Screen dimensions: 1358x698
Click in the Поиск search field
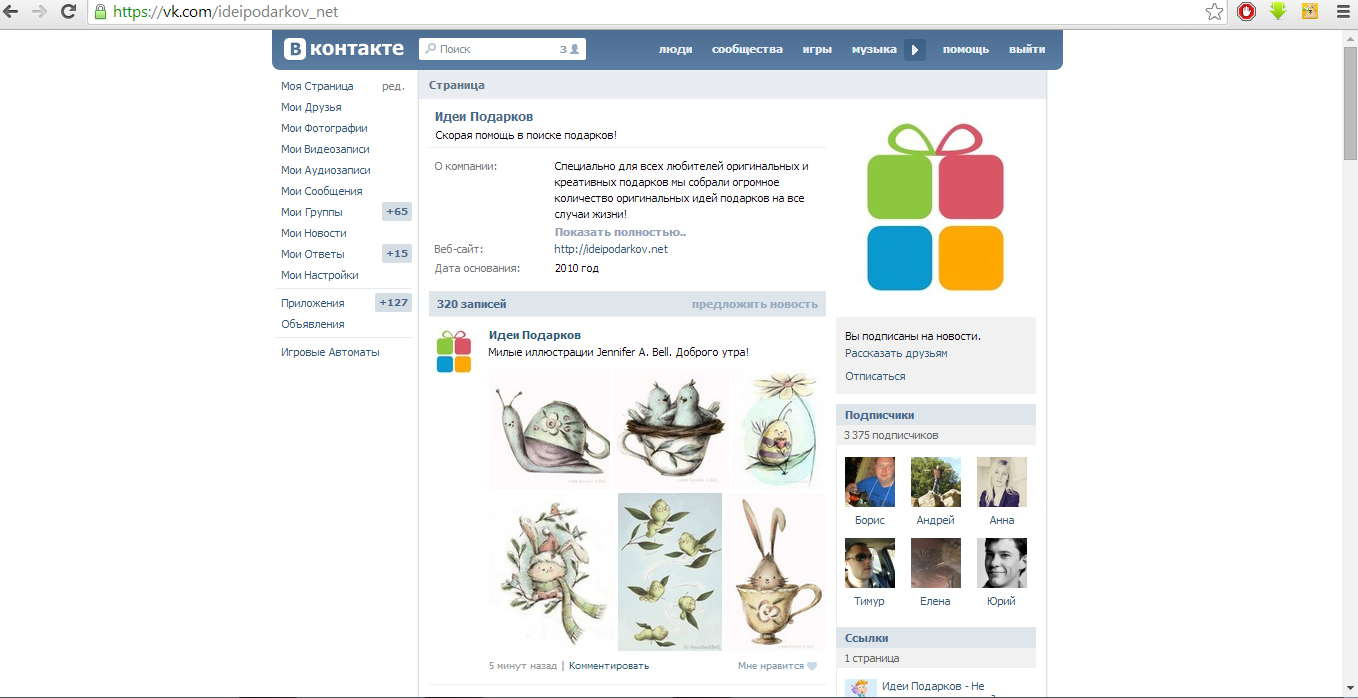[x=502, y=49]
